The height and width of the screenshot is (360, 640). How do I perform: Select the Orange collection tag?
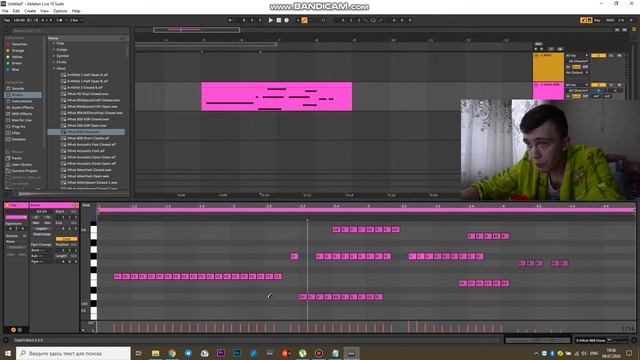[18, 51]
